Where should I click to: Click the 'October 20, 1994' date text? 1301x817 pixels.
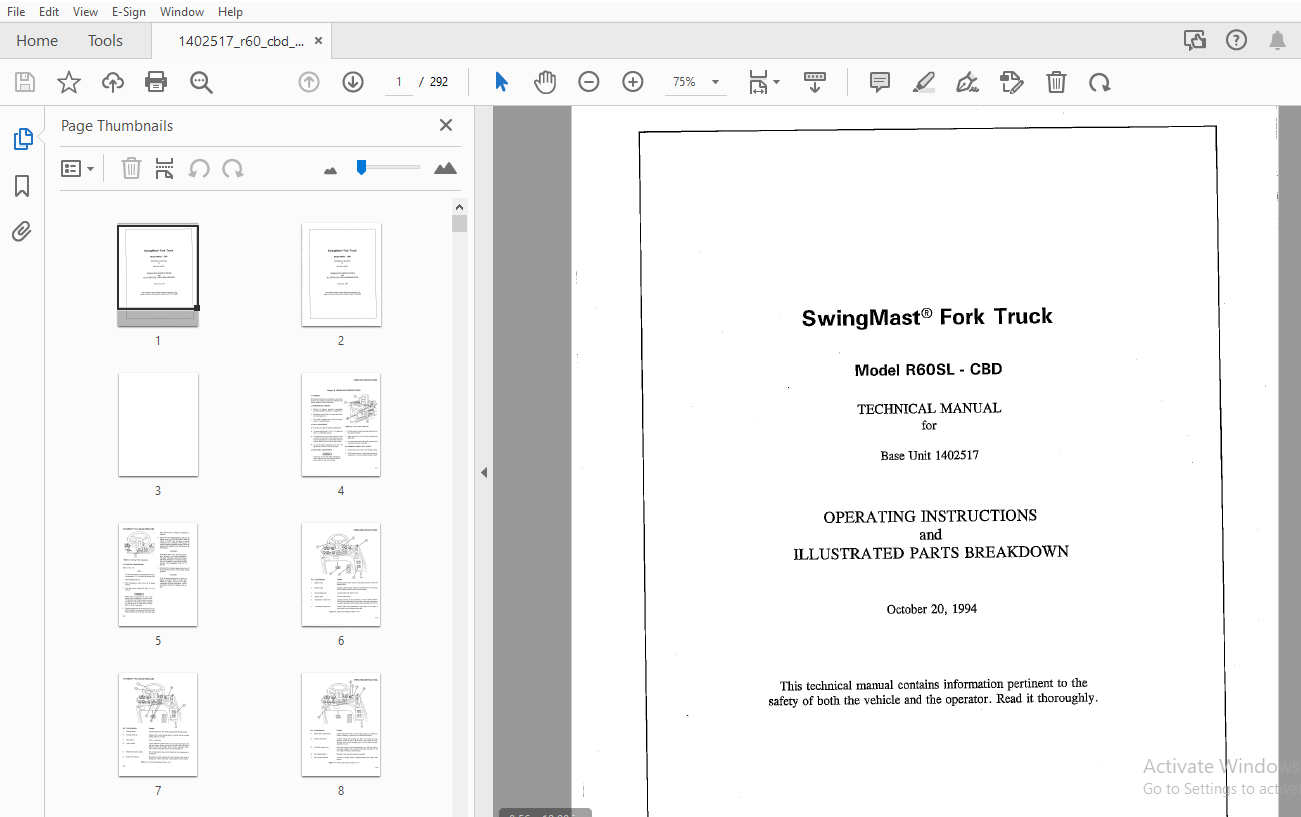click(x=931, y=609)
